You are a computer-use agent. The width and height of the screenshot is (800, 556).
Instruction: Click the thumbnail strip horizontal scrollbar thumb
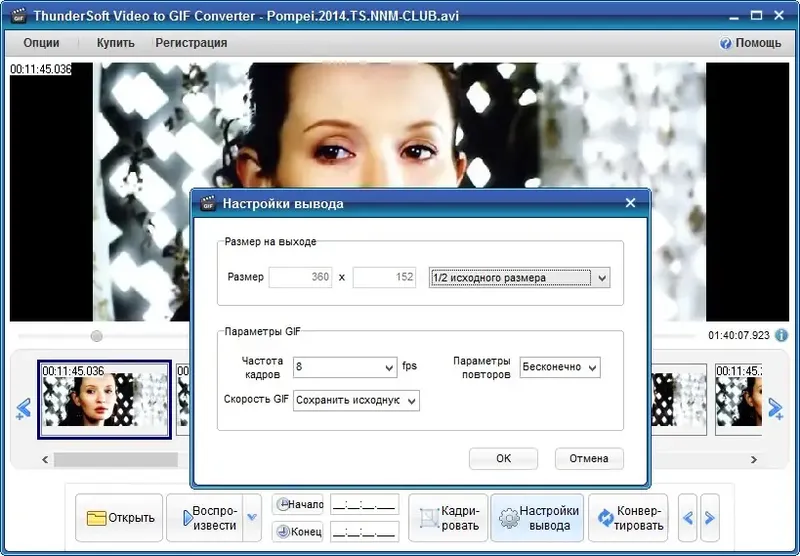116,460
